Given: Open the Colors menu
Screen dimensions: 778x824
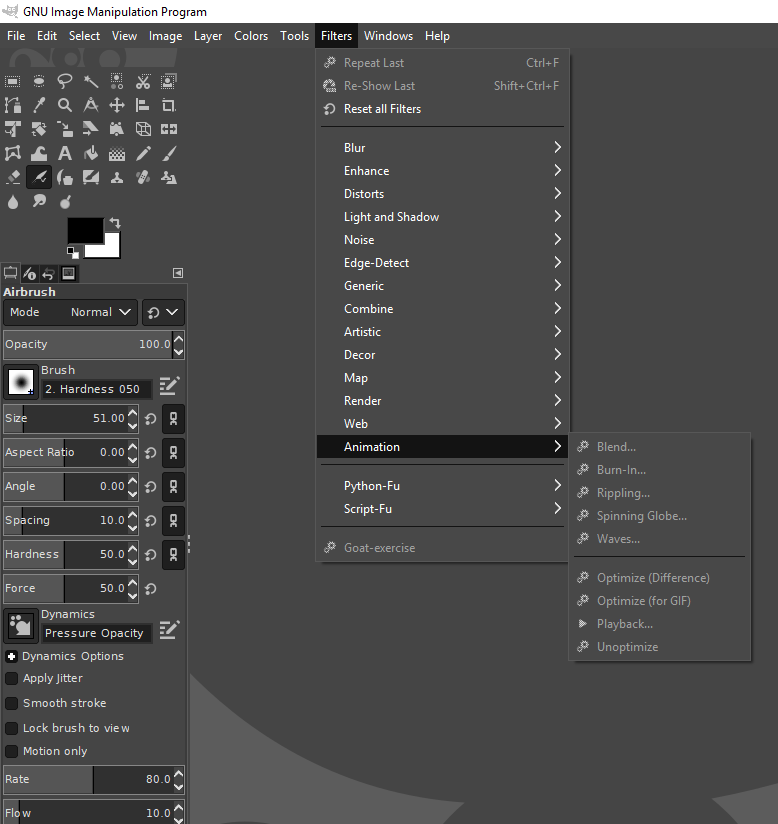Looking at the screenshot, I should (x=251, y=36).
